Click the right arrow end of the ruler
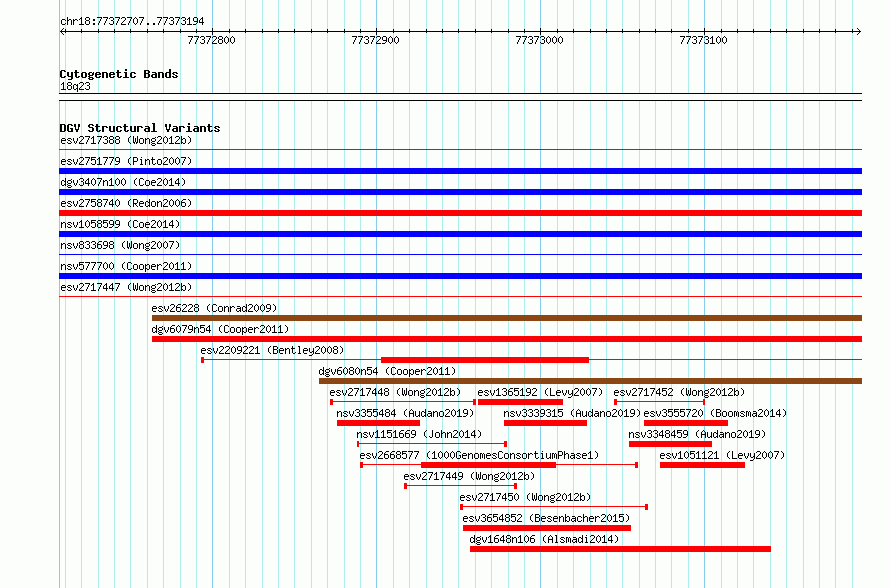890x588 pixels. [858, 31]
